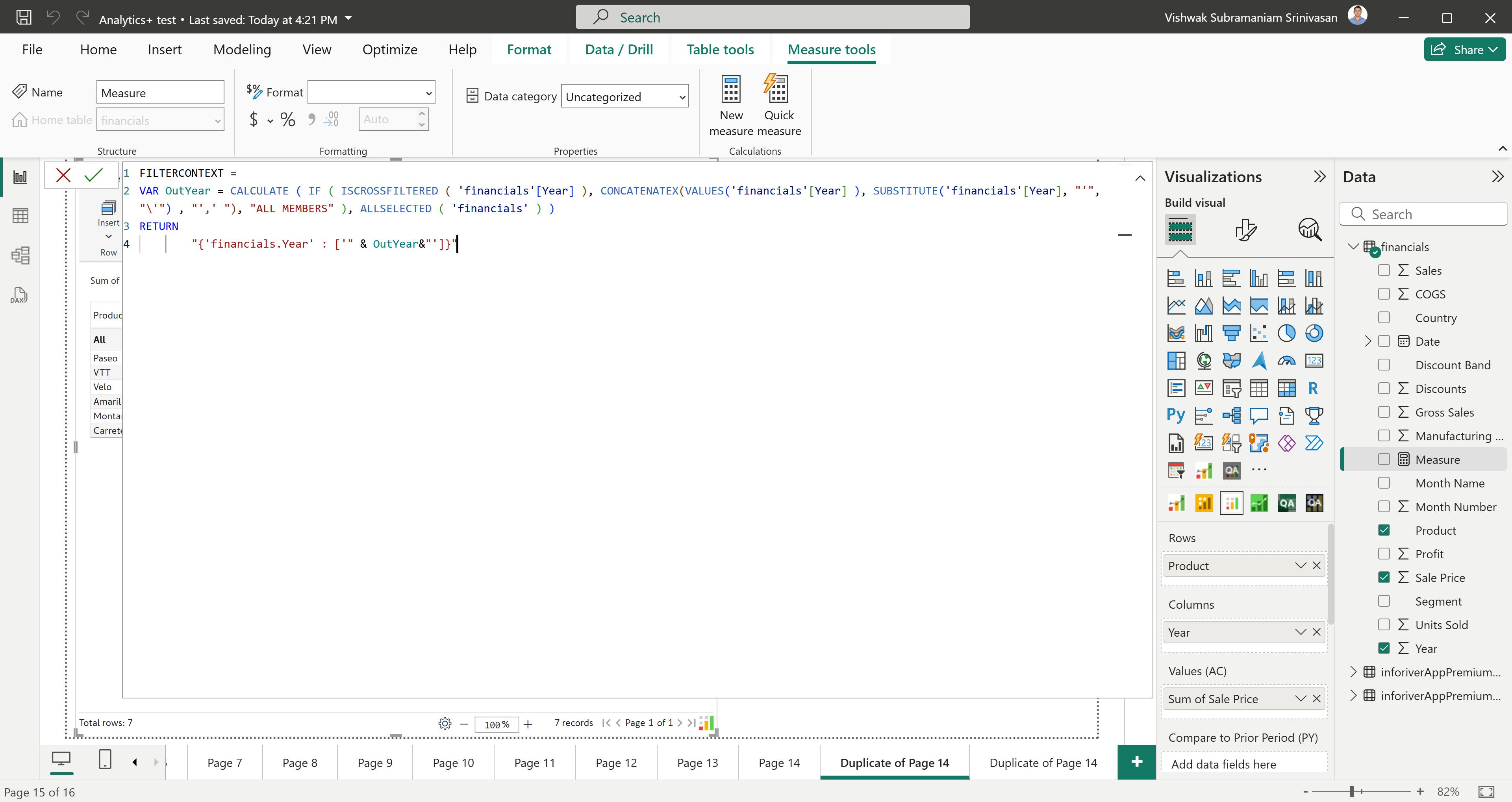Open the Format visual pane icon
The height and width of the screenshot is (802, 1512).
(x=1245, y=230)
